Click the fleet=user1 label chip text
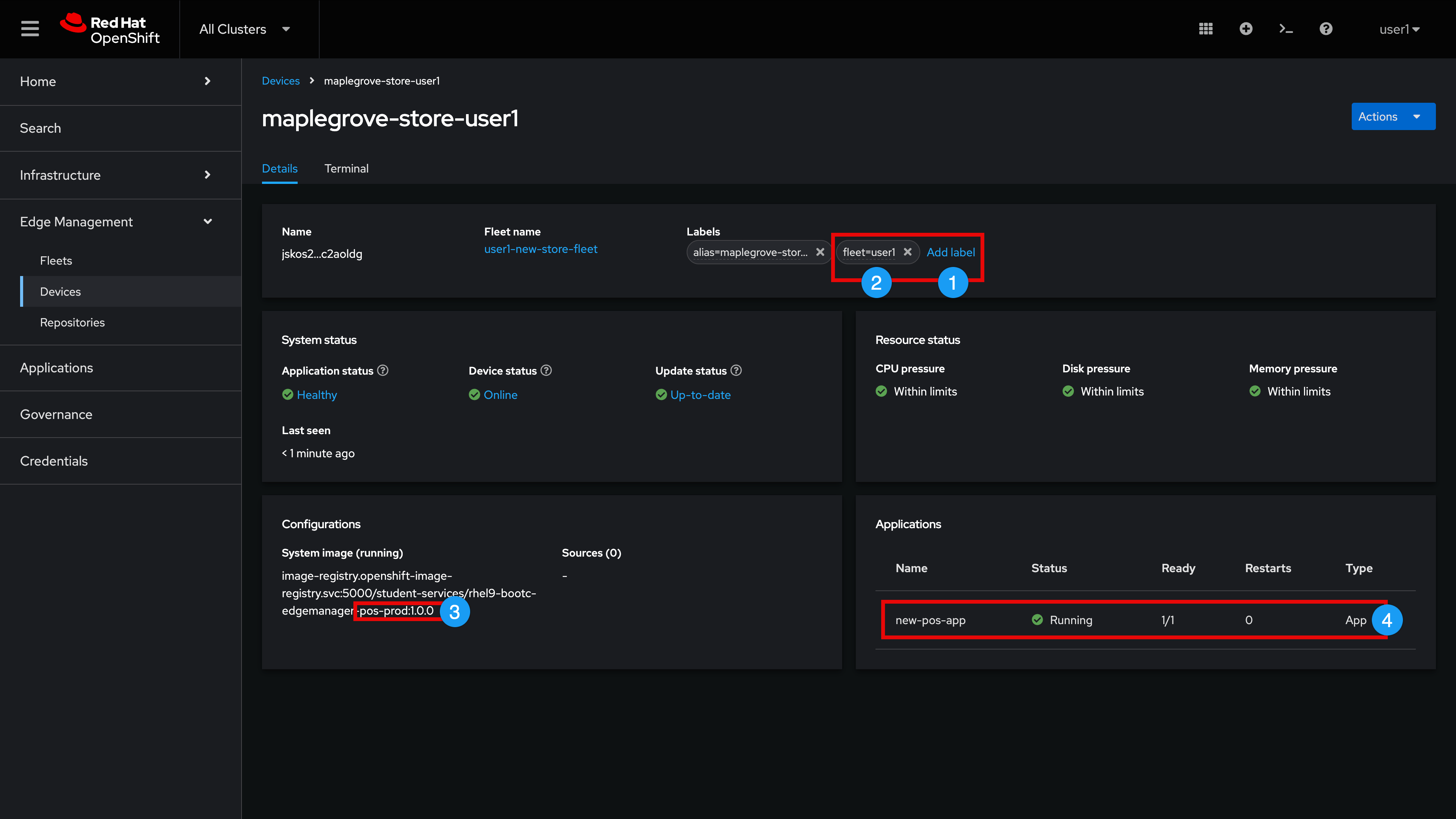The width and height of the screenshot is (1456, 819). coord(869,252)
